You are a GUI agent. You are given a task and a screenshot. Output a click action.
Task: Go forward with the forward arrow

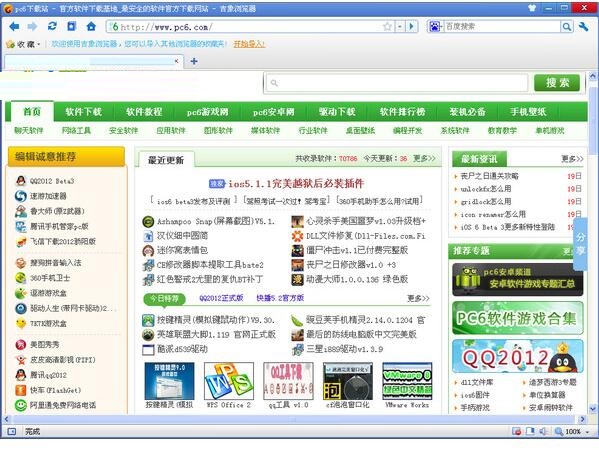coord(33,26)
